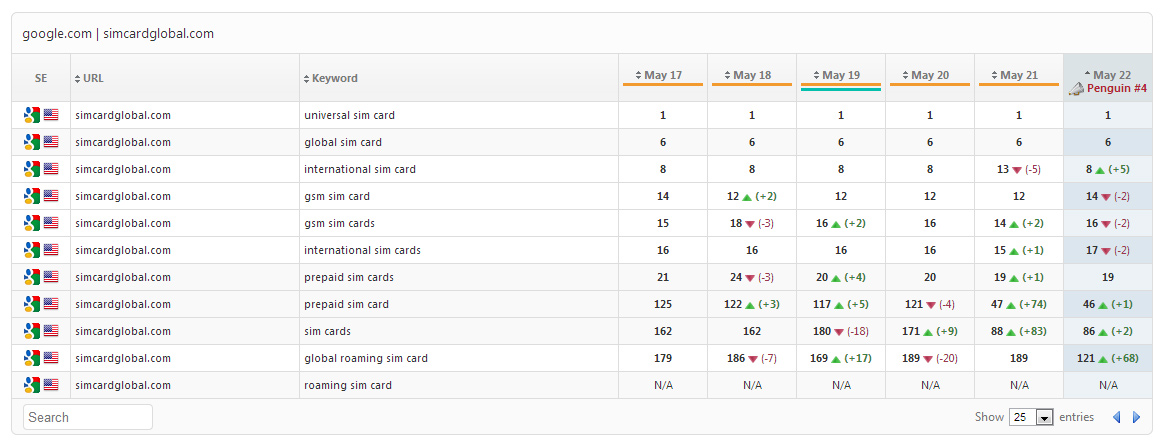Screen dimensions: 1165x448
Task: Click the Penguin icon under May 22
Action: click(1076, 89)
